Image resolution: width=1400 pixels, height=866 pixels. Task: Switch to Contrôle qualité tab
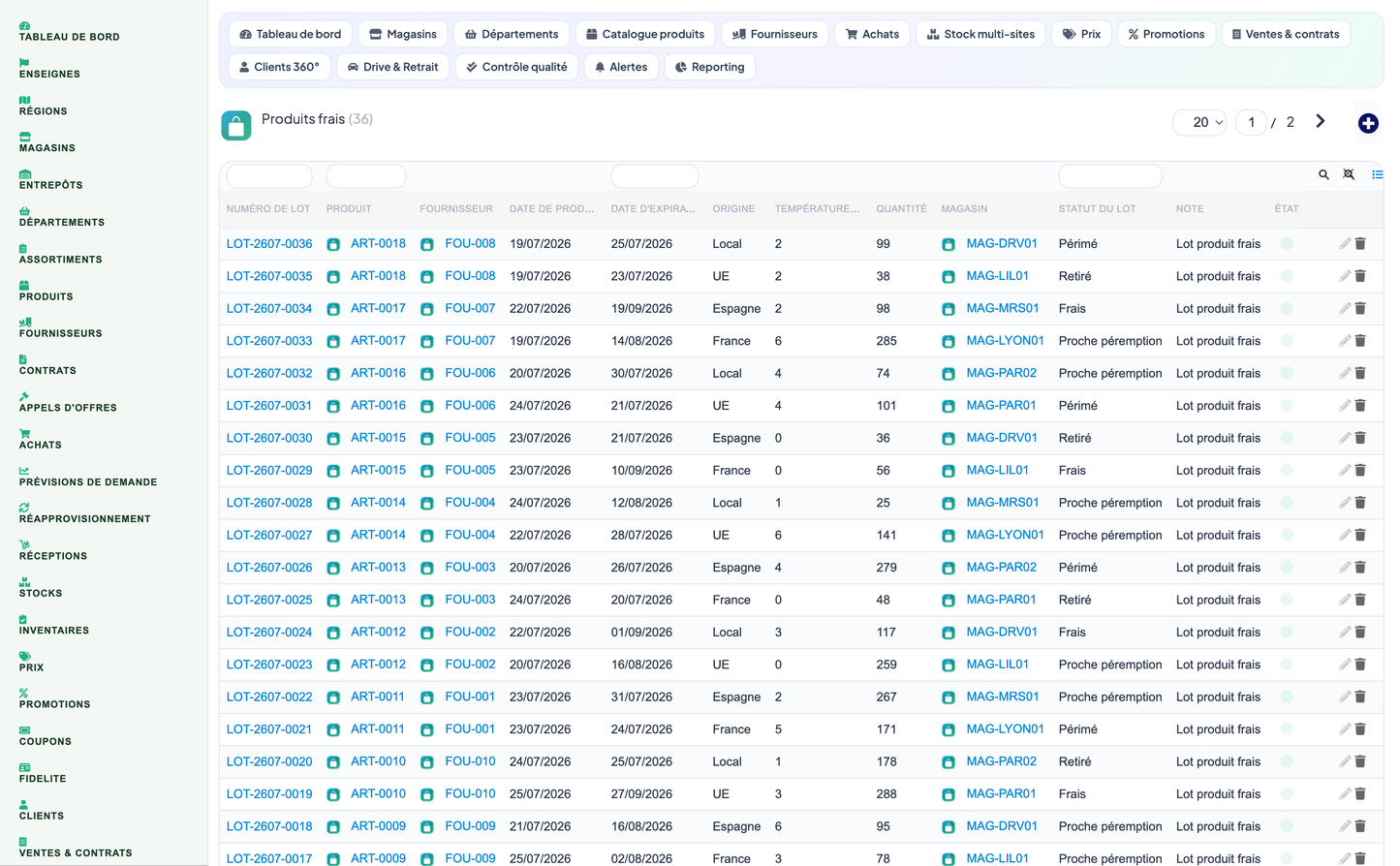516,67
